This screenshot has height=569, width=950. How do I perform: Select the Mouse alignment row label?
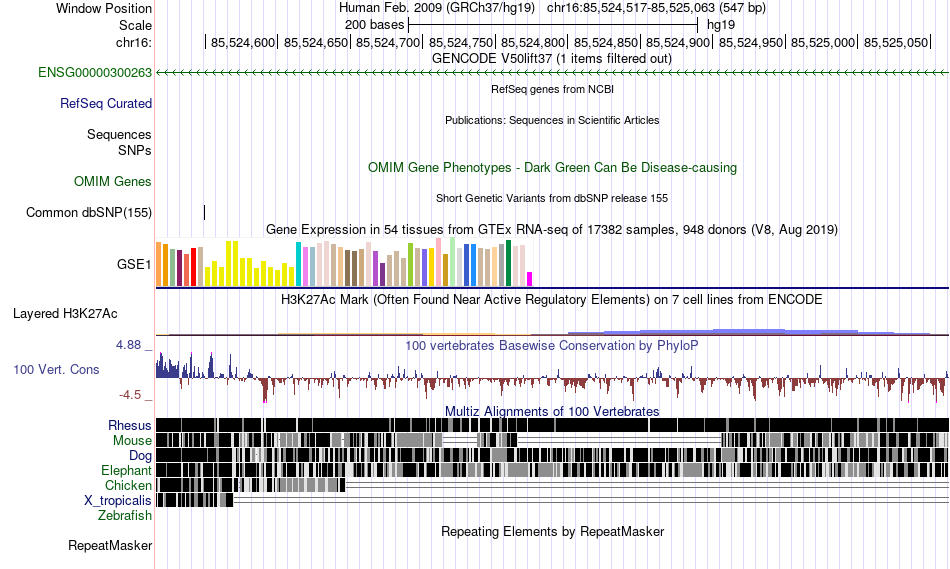coord(132,441)
